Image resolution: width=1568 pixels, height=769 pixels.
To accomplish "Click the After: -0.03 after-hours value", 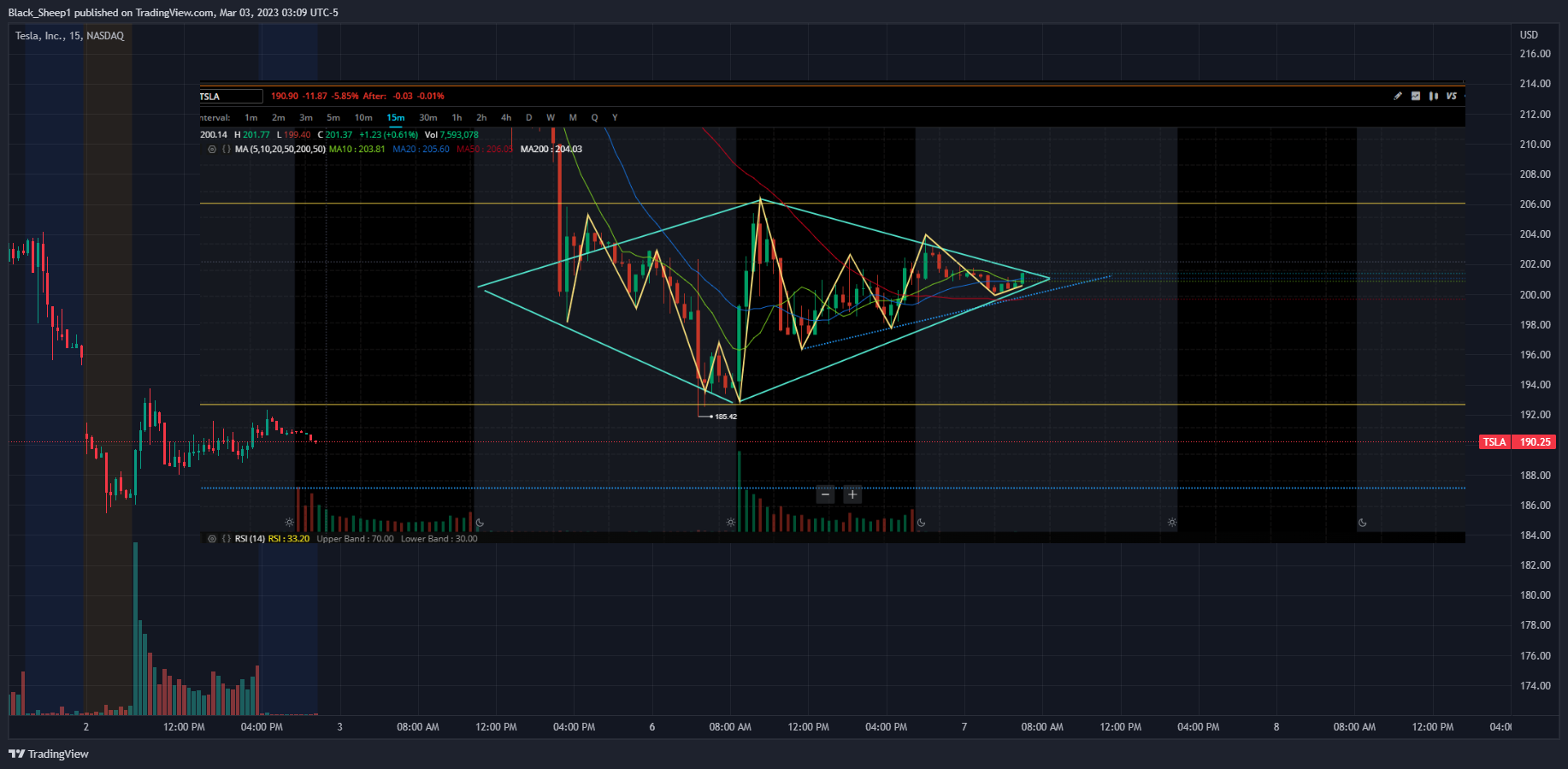I will click(388, 96).
